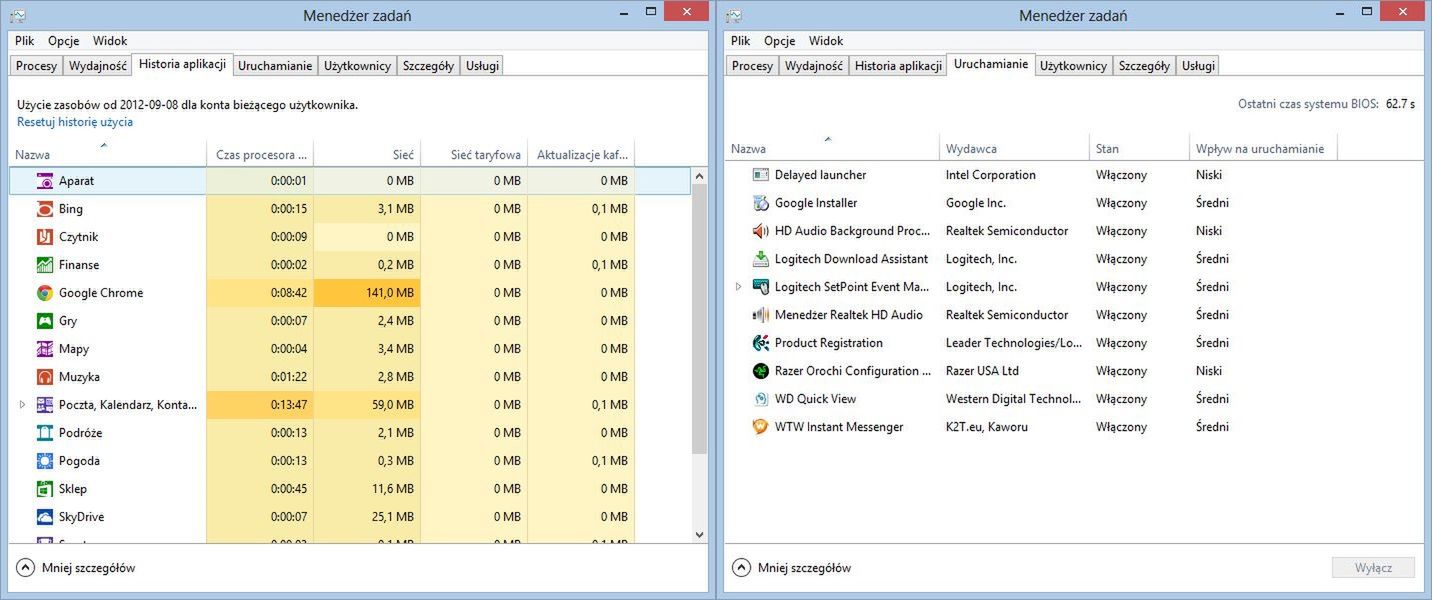The height and width of the screenshot is (600, 1432).
Task: Sort app history by Nazwa header
Action: [108, 155]
